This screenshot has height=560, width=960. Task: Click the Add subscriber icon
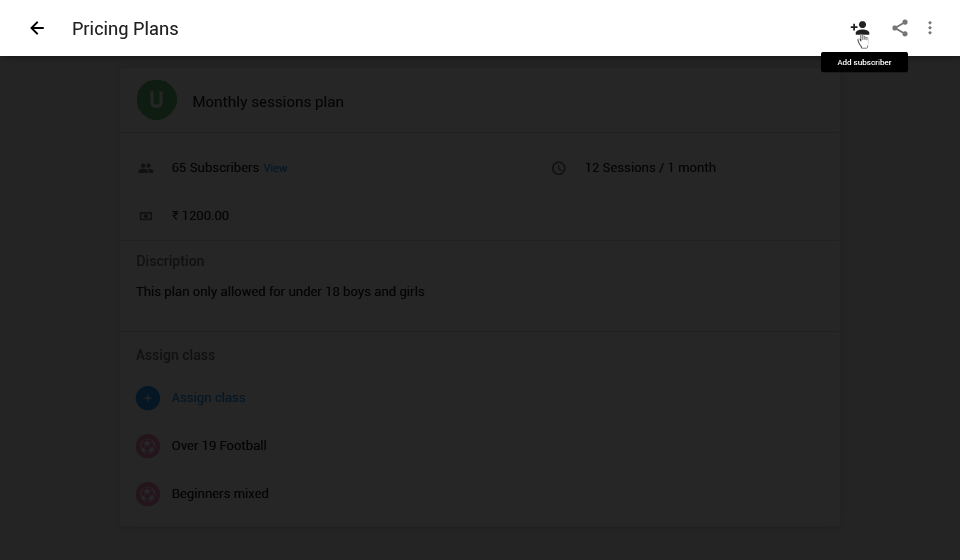(x=859, y=28)
